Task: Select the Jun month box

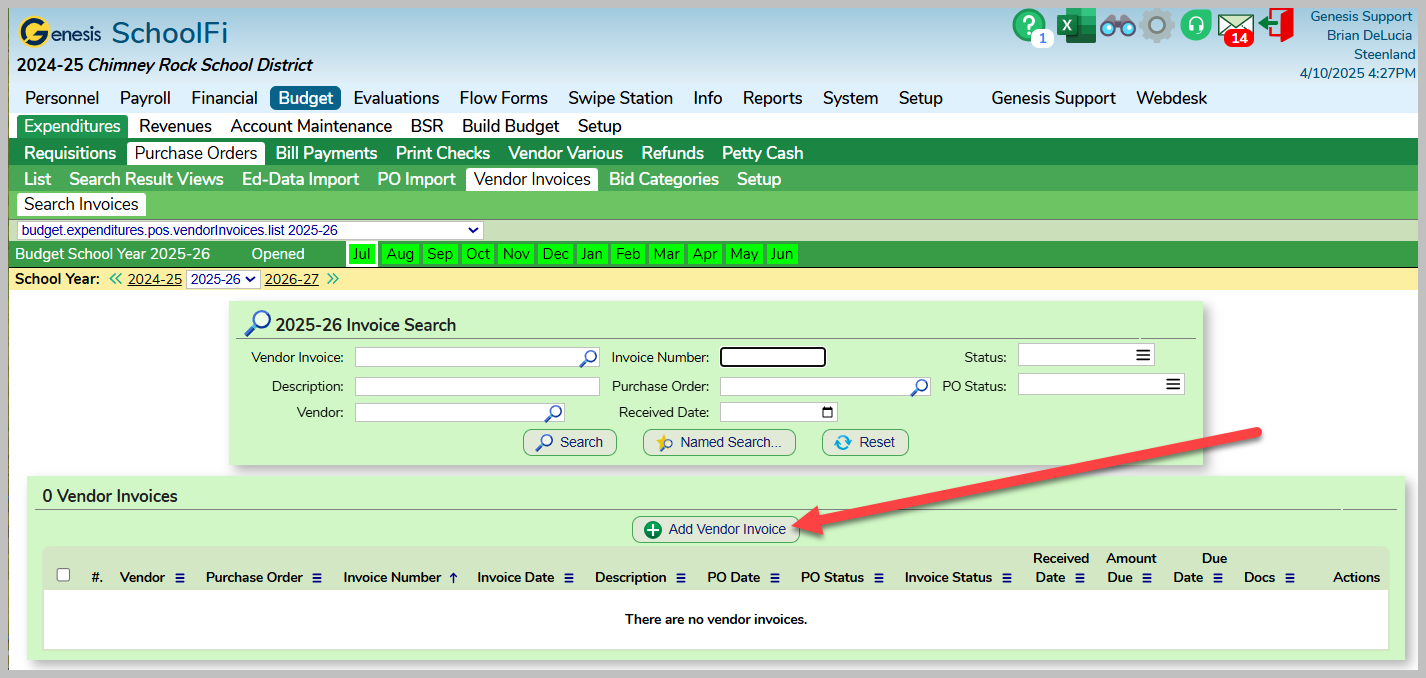Action: point(782,254)
